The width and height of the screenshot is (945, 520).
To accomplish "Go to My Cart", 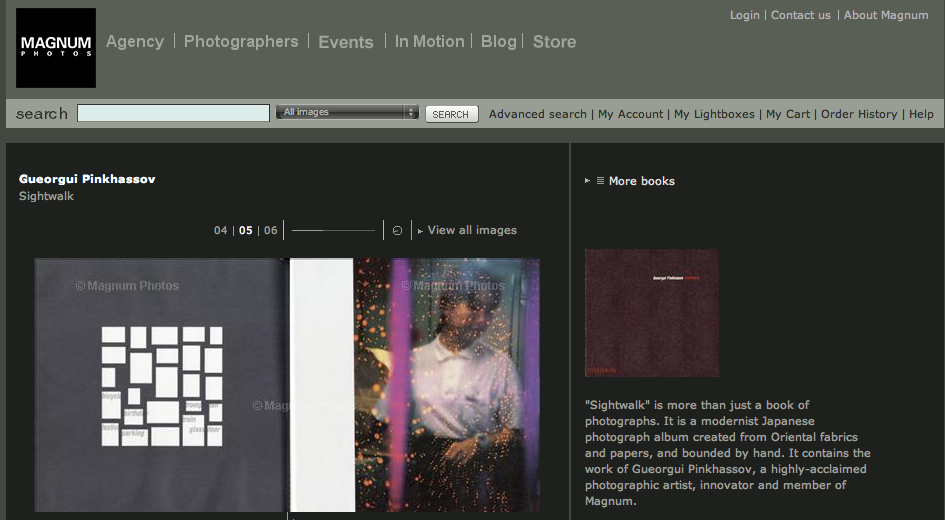I will (788, 114).
